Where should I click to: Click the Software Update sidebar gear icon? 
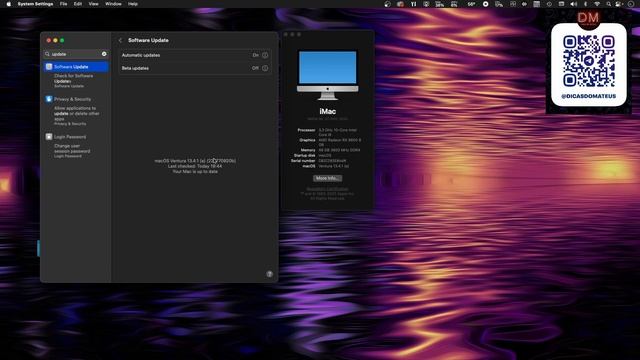[x=49, y=67]
